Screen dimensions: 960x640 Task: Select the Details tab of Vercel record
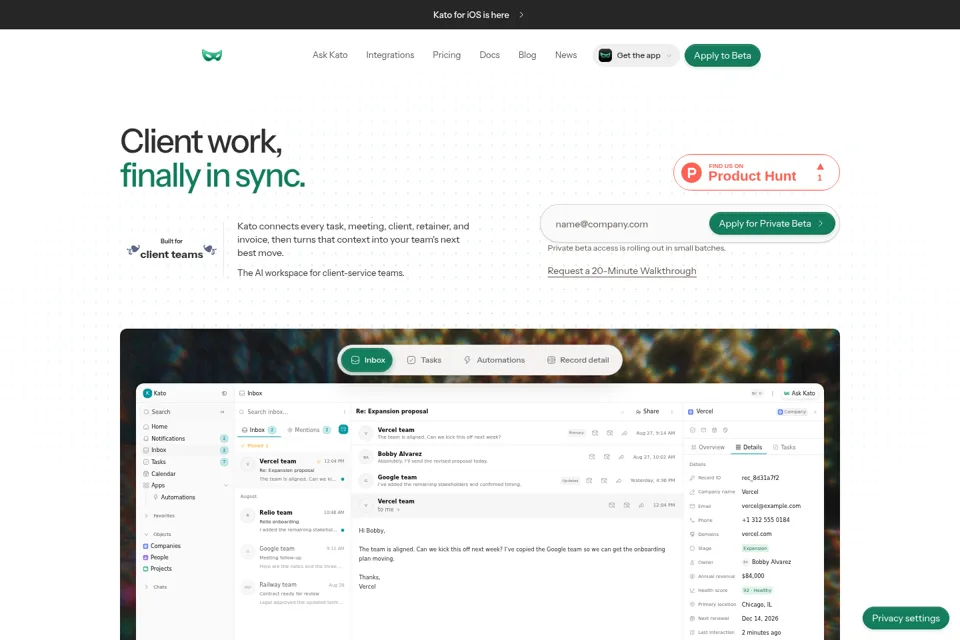pyautogui.click(x=749, y=447)
